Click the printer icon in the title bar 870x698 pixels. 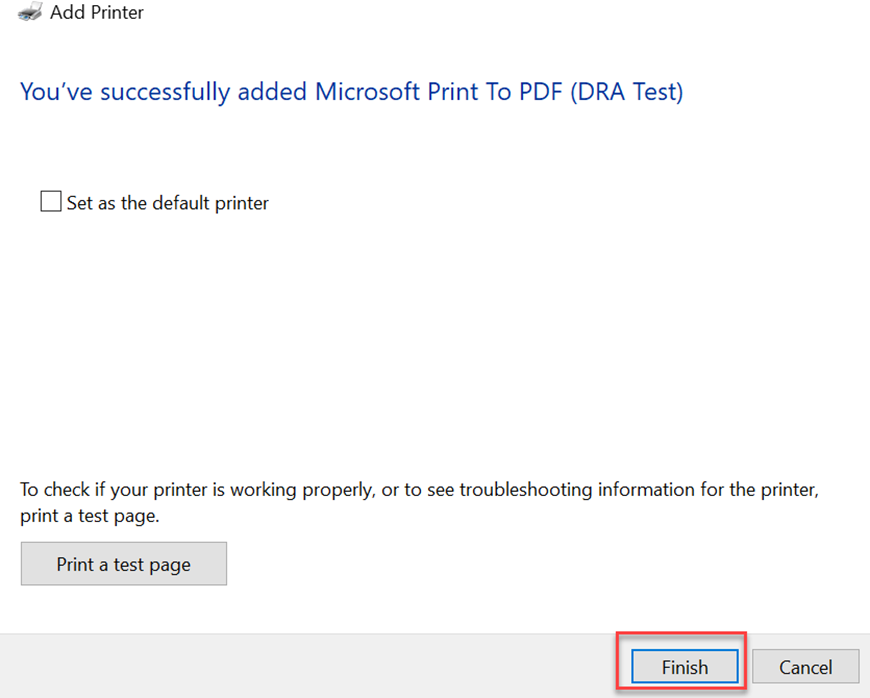(x=31, y=12)
